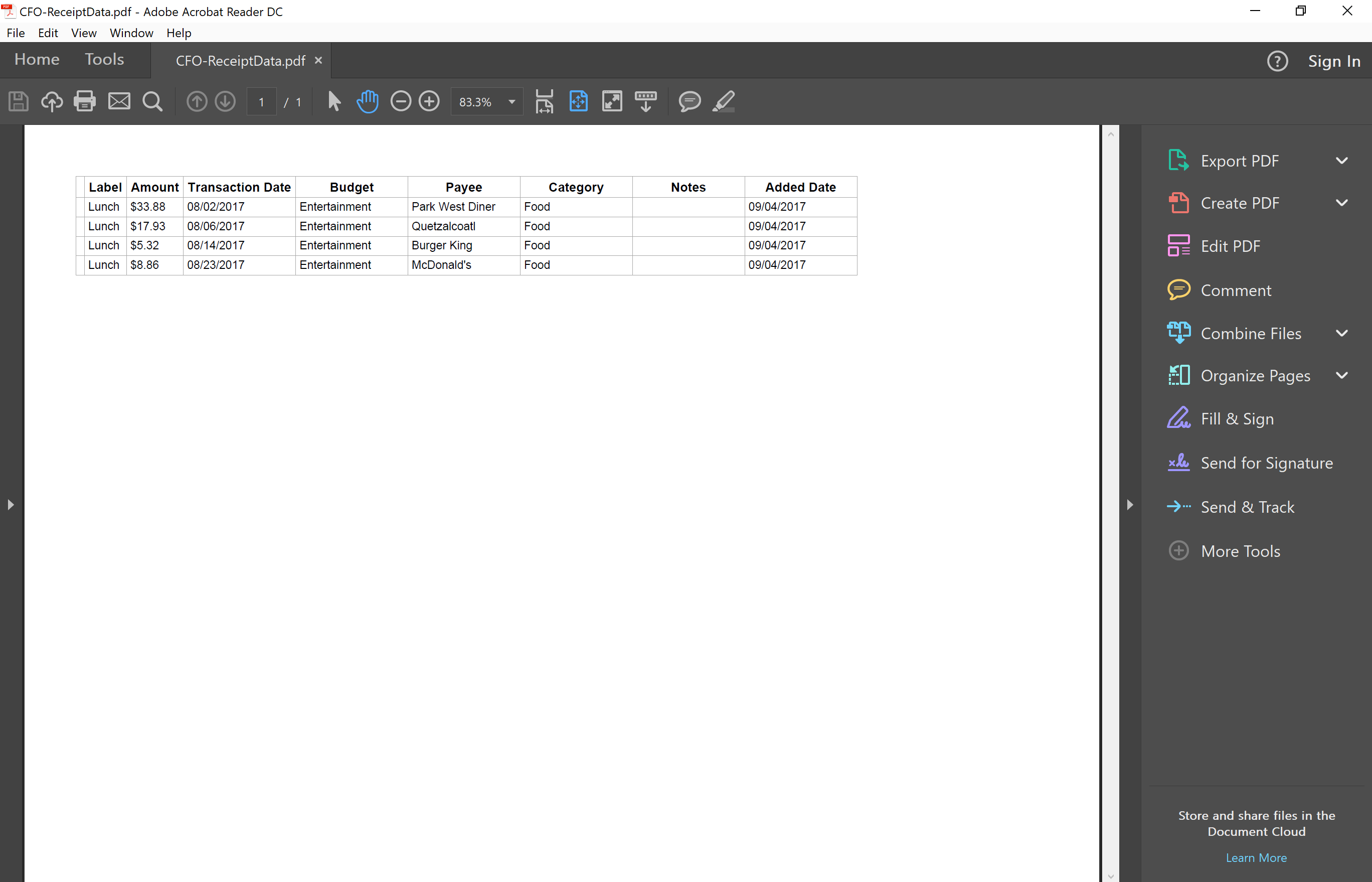Print the document using printer icon

(85, 101)
